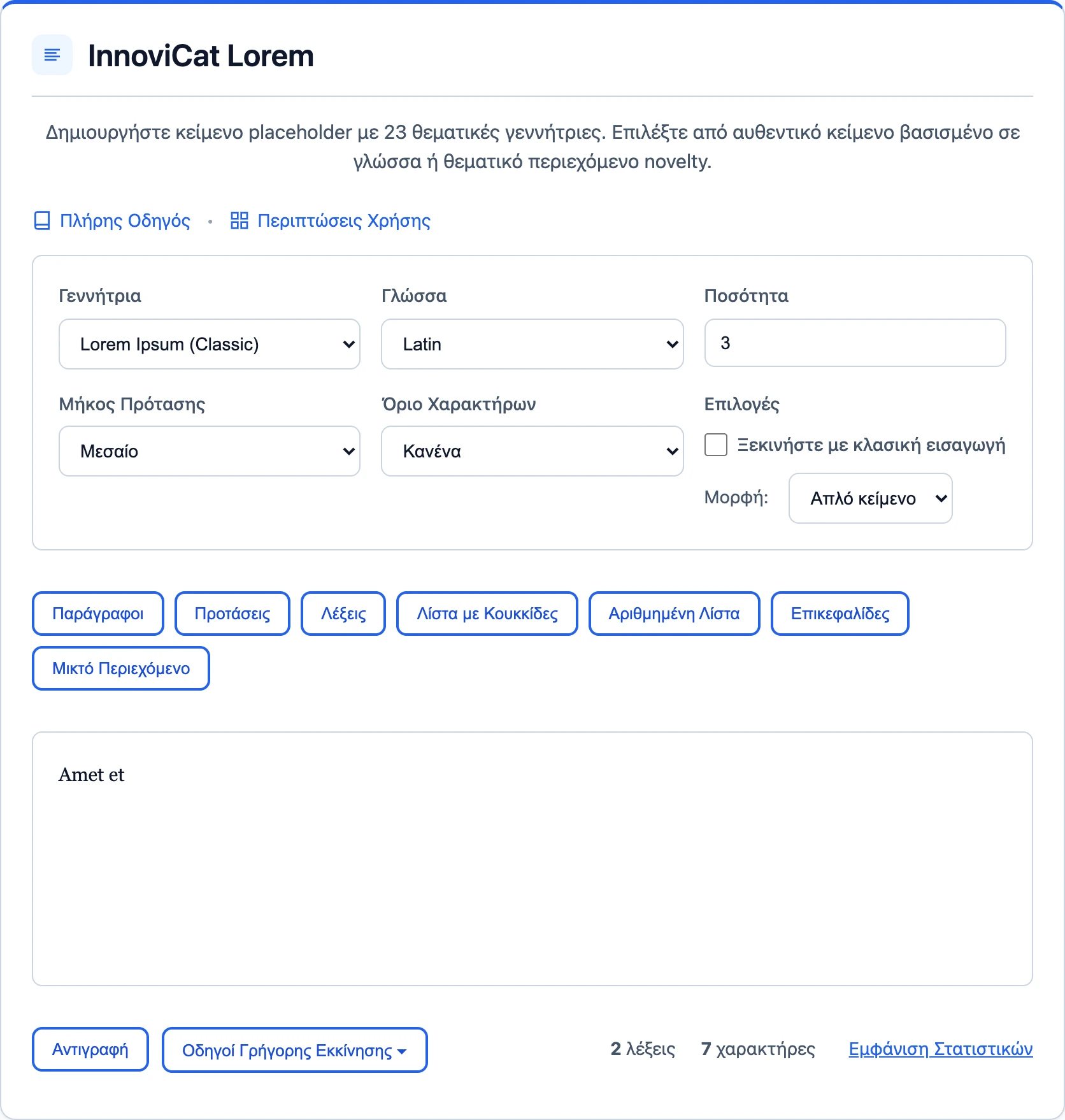Open the Μήκος Πρότασης dropdown showing Μεσαίο
1065x1120 pixels.
(210, 451)
